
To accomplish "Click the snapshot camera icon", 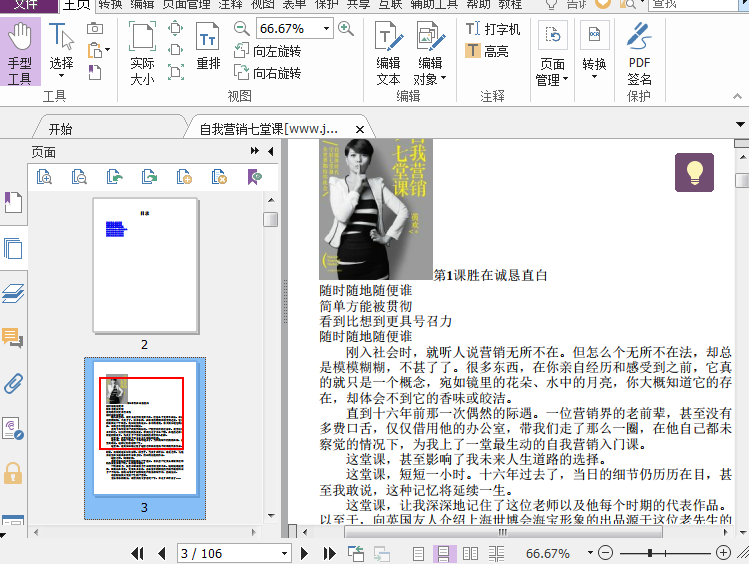I will pos(95,29).
